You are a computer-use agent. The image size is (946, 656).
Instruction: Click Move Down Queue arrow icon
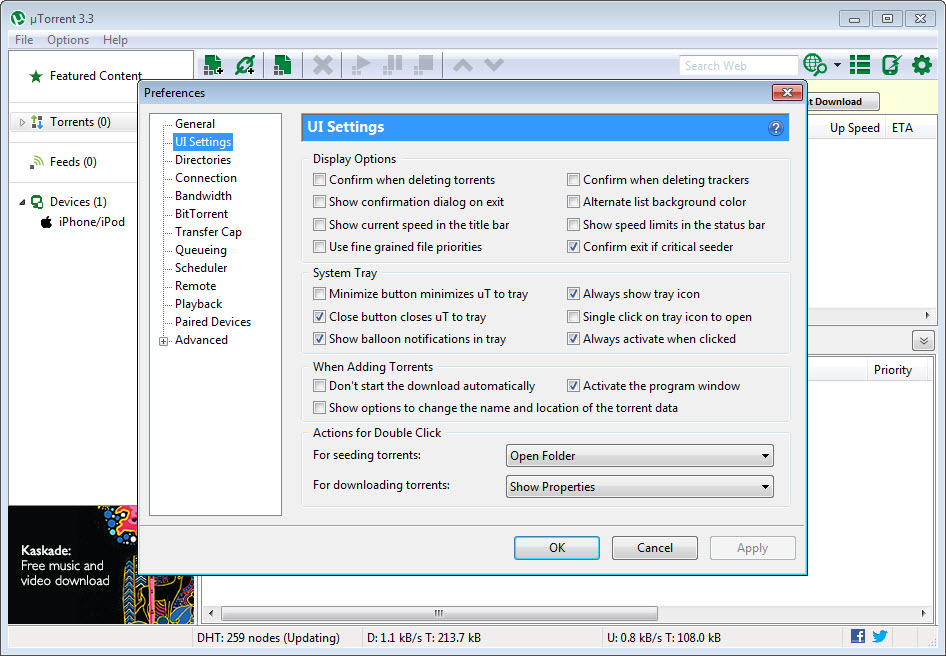coord(494,65)
